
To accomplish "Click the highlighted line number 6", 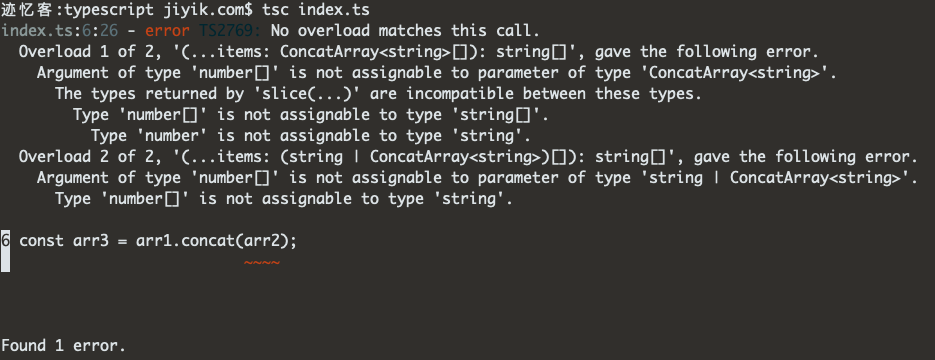I will 5,241.
